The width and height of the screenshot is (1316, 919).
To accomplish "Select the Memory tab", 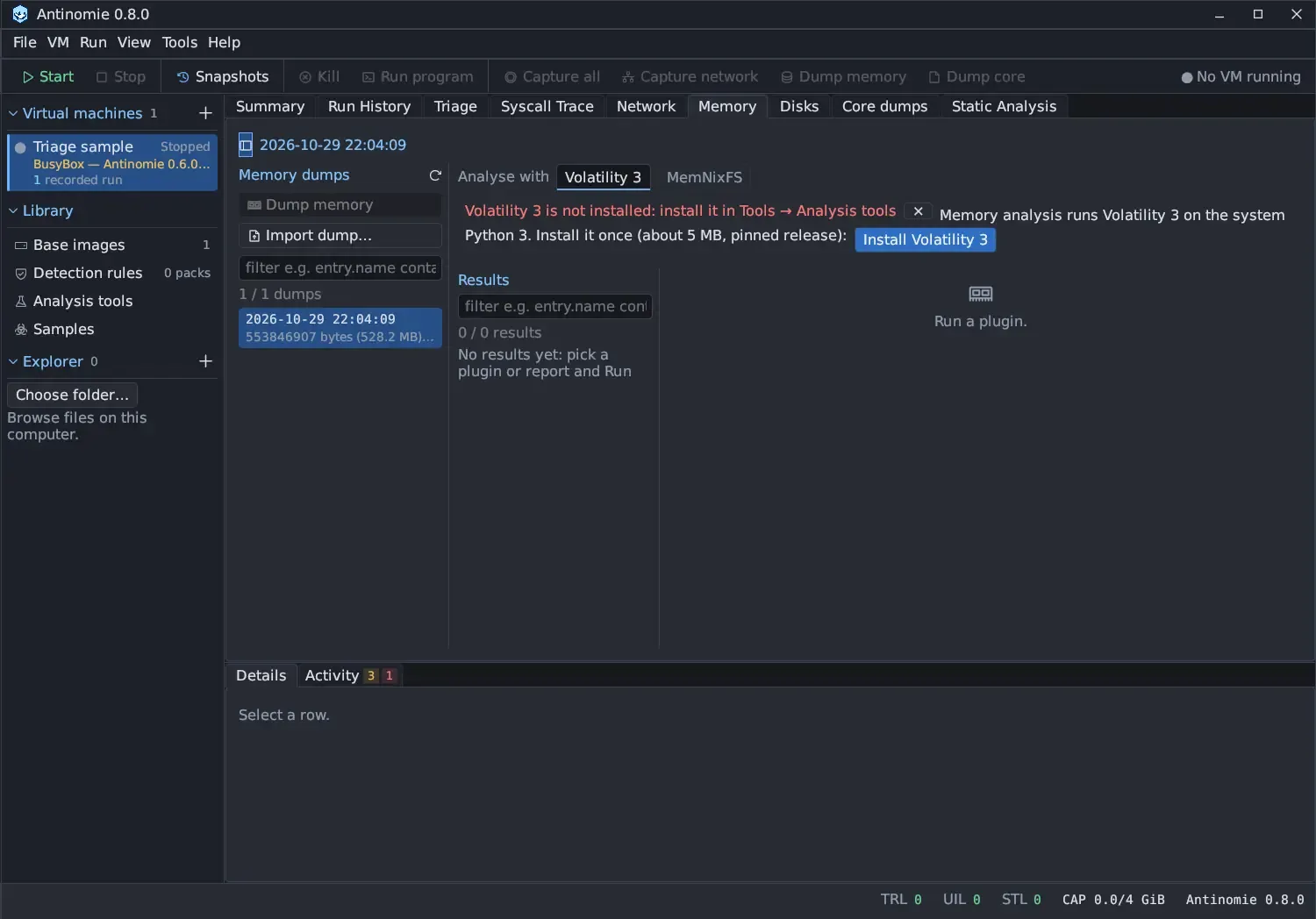I will 727,106.
